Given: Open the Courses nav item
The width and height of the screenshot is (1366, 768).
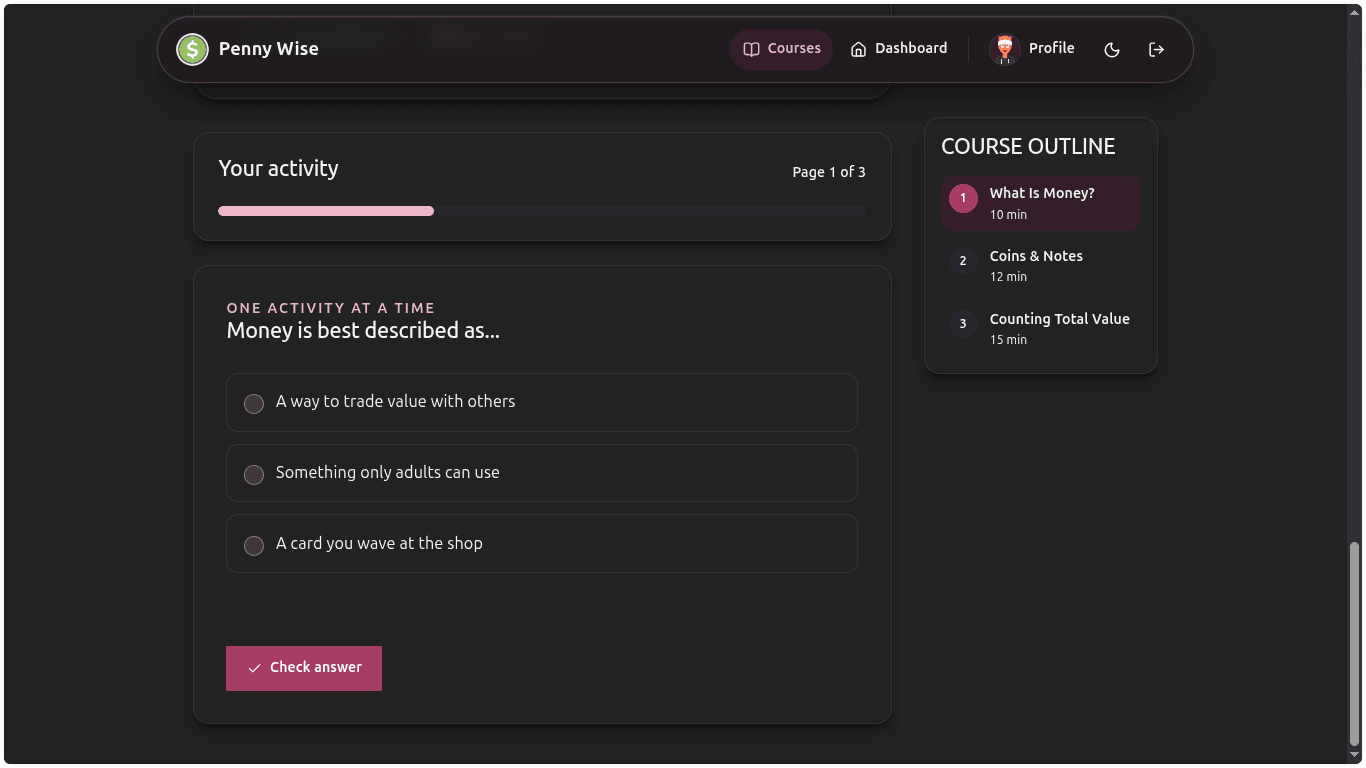Looking at the screenshot, I should pyautogui.click(x=782, y=49).
